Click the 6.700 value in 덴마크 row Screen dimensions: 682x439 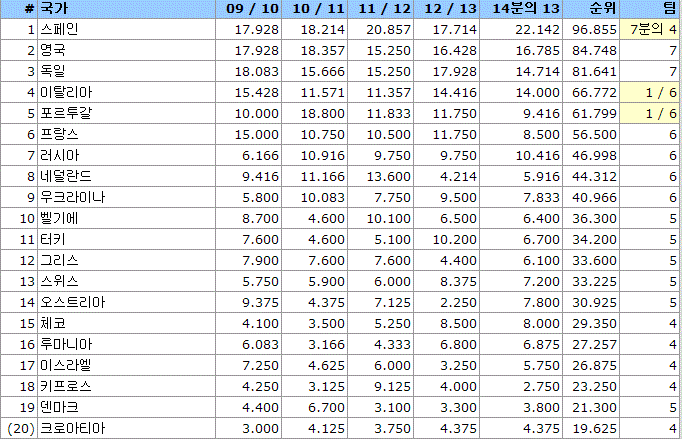(326, 407)
